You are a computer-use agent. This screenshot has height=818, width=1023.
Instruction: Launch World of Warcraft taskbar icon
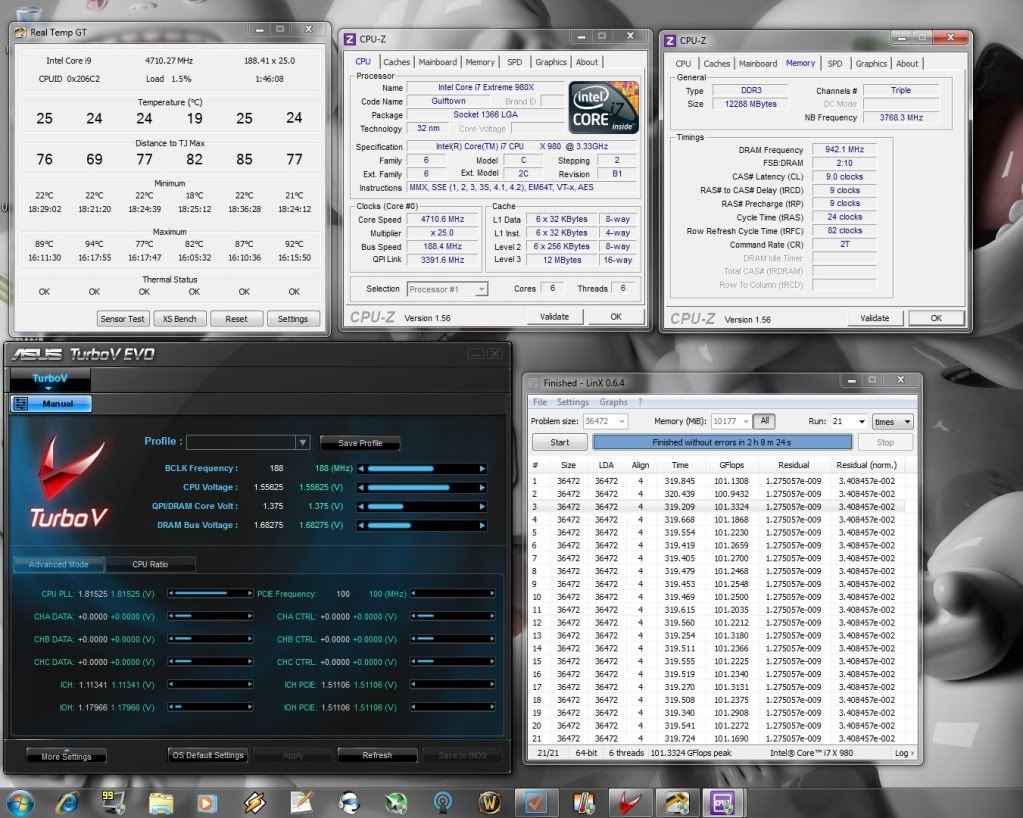[490, 802]
